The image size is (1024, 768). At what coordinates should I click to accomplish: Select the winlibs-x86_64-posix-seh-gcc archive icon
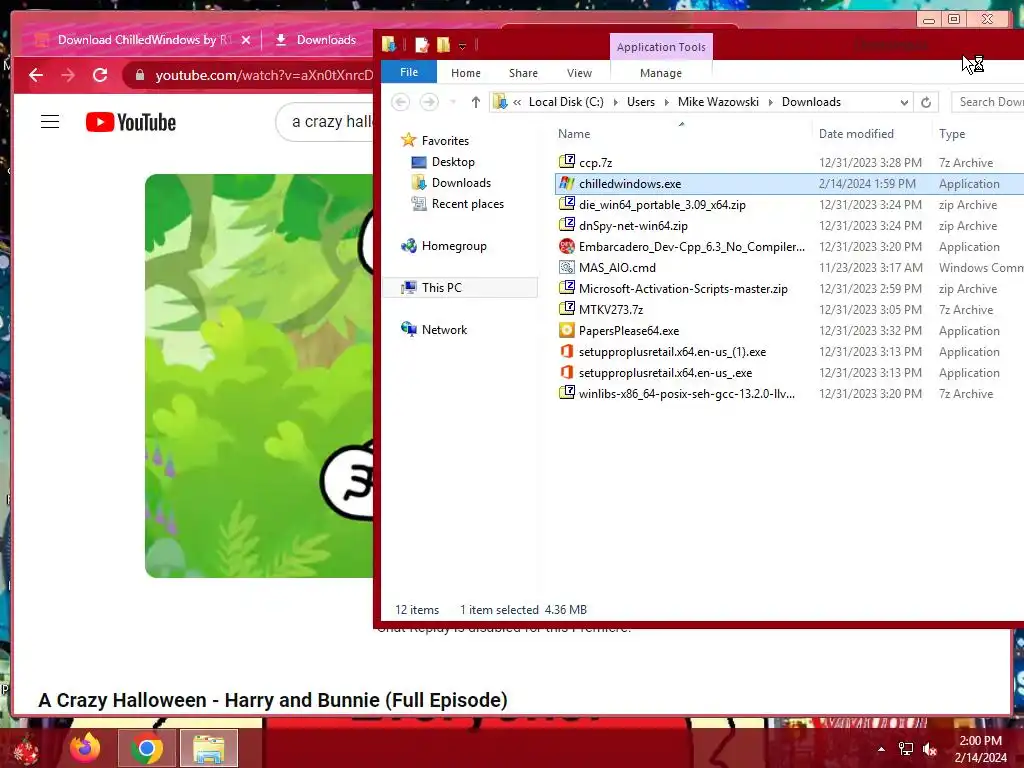coord(567,393)
